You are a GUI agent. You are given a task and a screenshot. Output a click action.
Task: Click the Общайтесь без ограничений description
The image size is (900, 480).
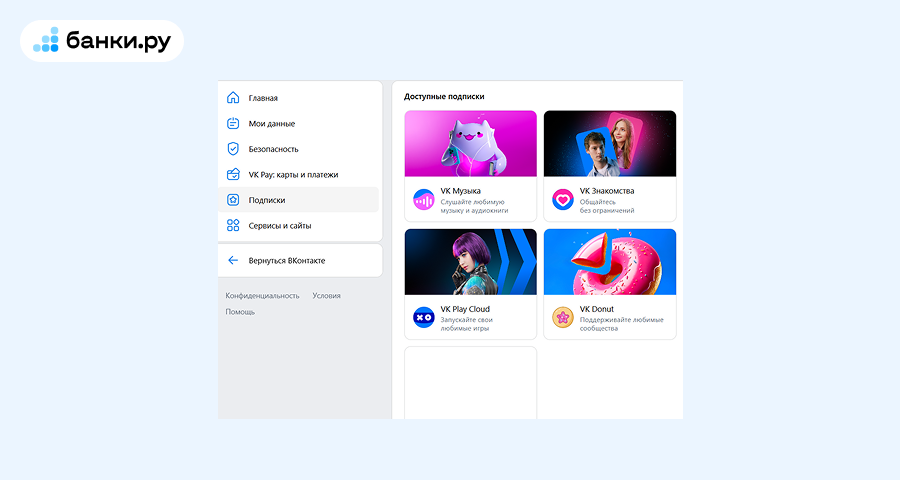tap(607, 206)
